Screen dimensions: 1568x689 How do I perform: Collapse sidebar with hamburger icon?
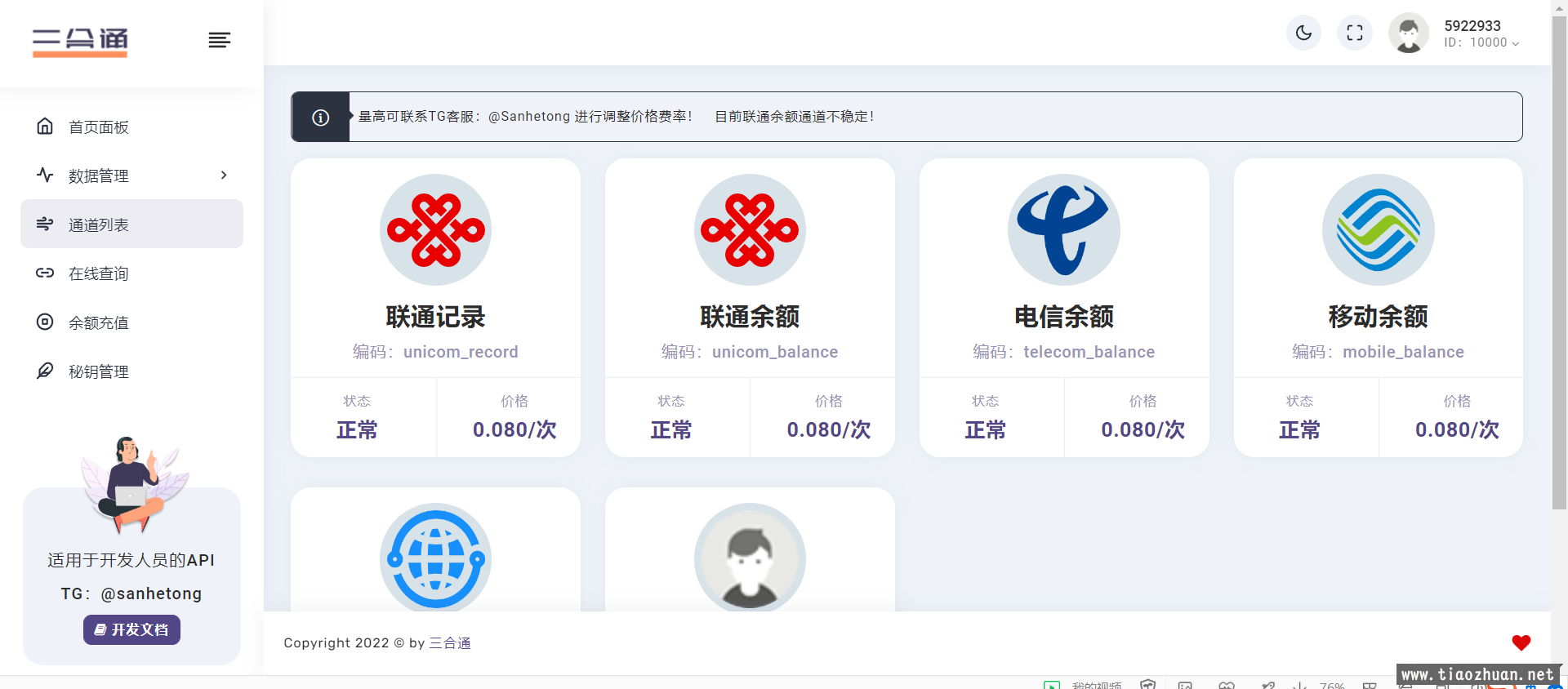click(x=219, y=40)
